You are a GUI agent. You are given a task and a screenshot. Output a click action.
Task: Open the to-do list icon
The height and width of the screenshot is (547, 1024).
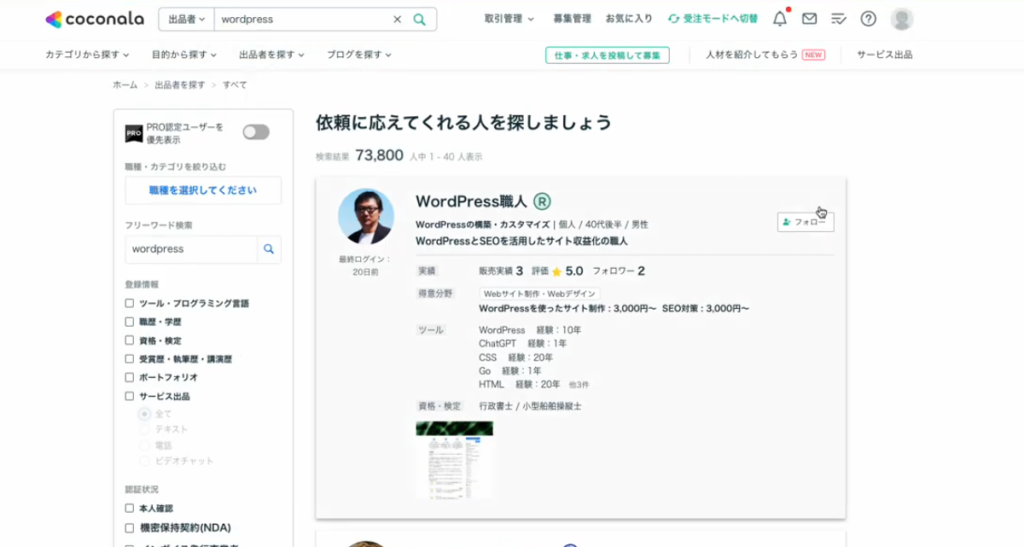click(x=839, y=19)
